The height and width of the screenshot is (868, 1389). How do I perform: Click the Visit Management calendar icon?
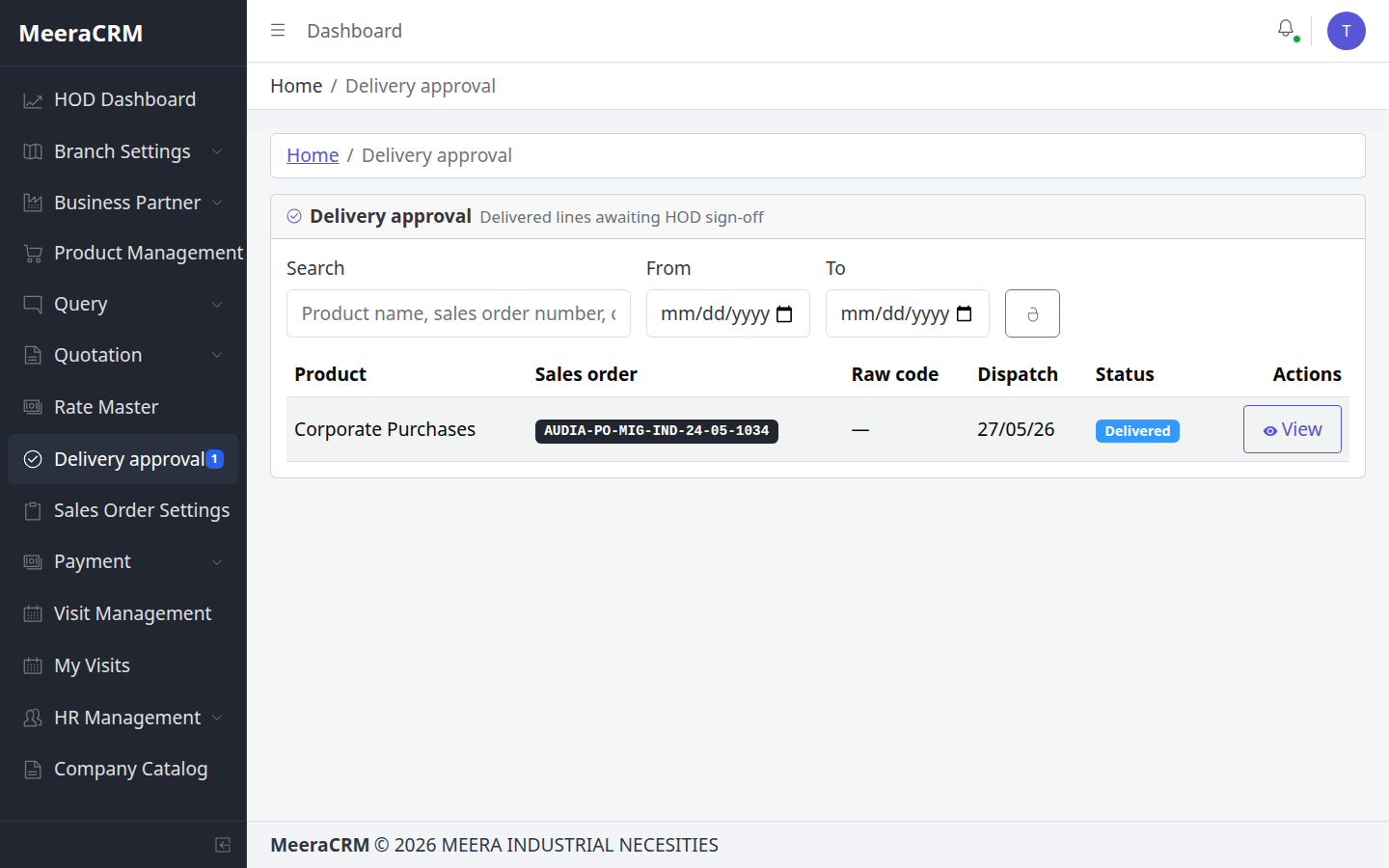pos(33,613)
